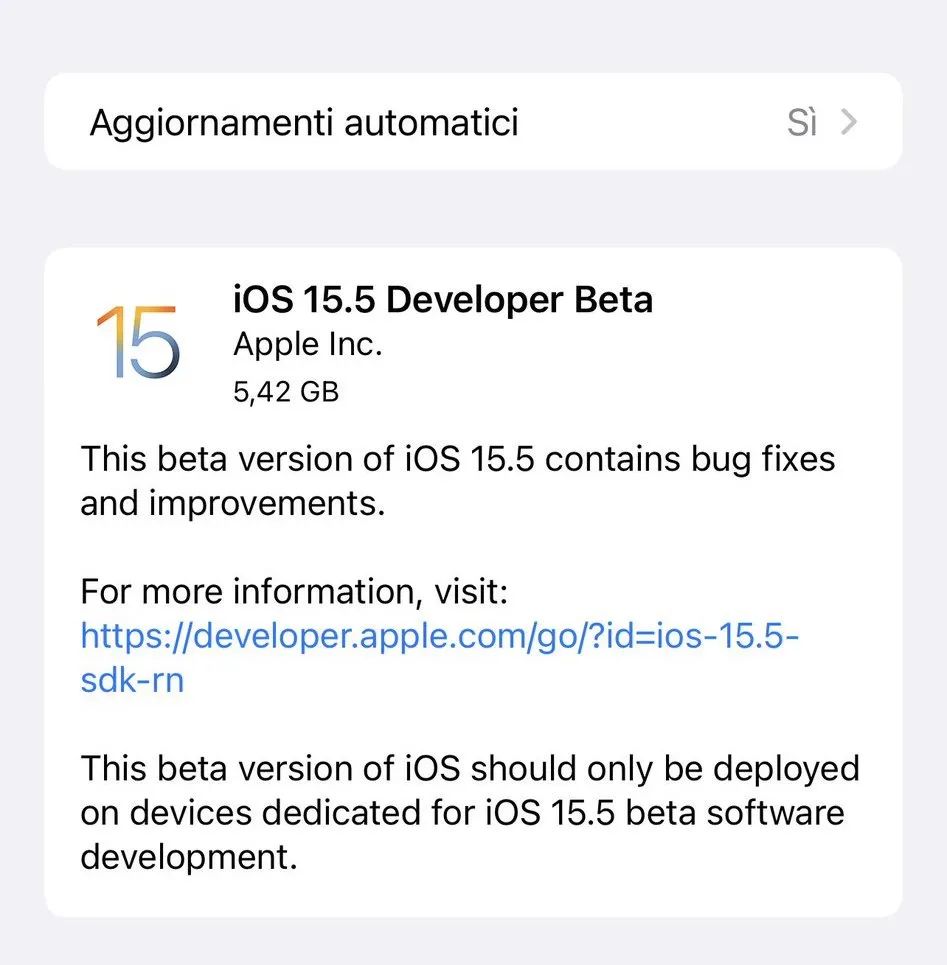The image size is (947, 965).
Task: Tap the word 'development.' at the bottom
Action: tap(189, 857)
